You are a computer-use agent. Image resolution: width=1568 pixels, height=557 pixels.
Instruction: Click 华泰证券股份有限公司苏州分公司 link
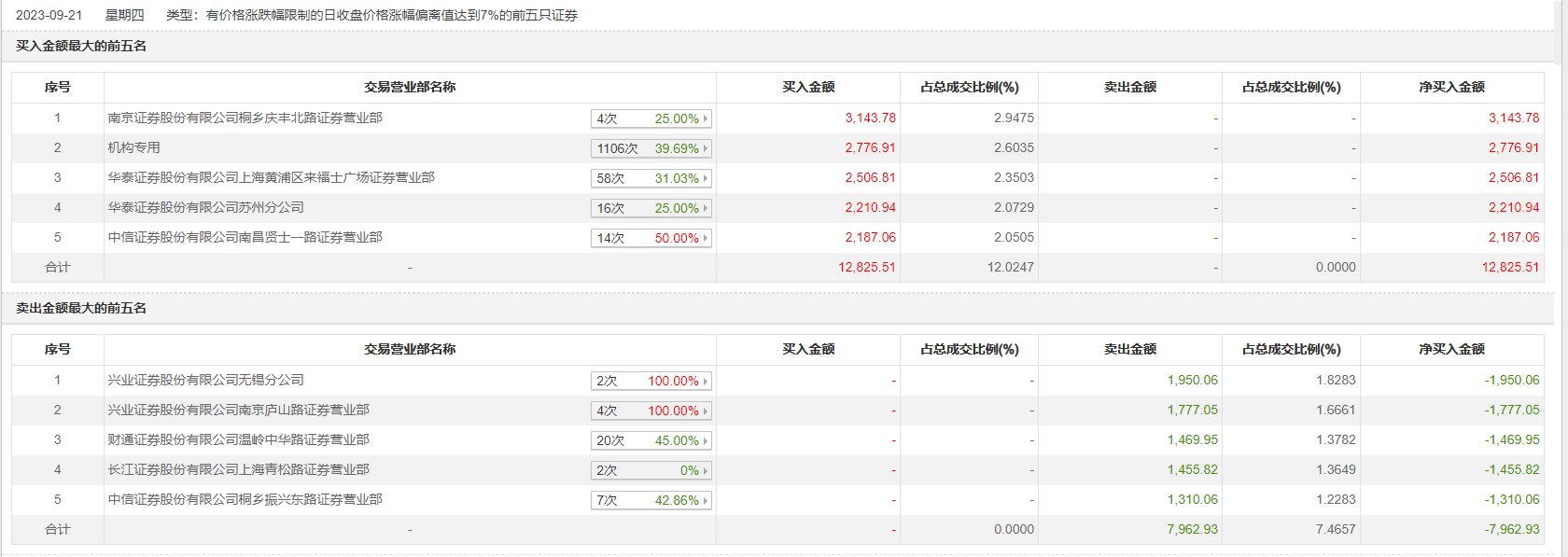click(205, 207)
